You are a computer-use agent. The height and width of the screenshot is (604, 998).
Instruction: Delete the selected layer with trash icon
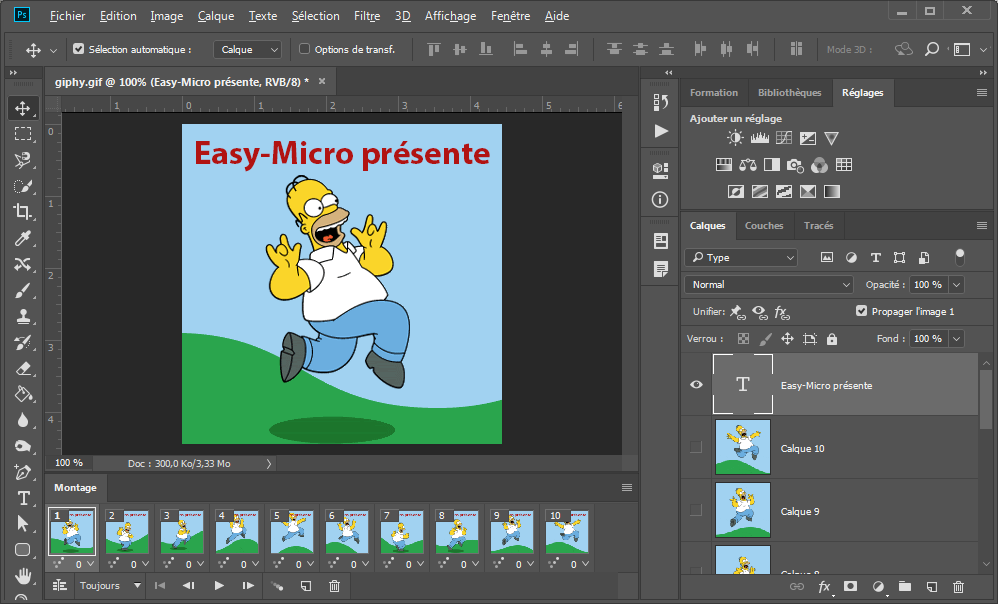click(x=959, y=586)
